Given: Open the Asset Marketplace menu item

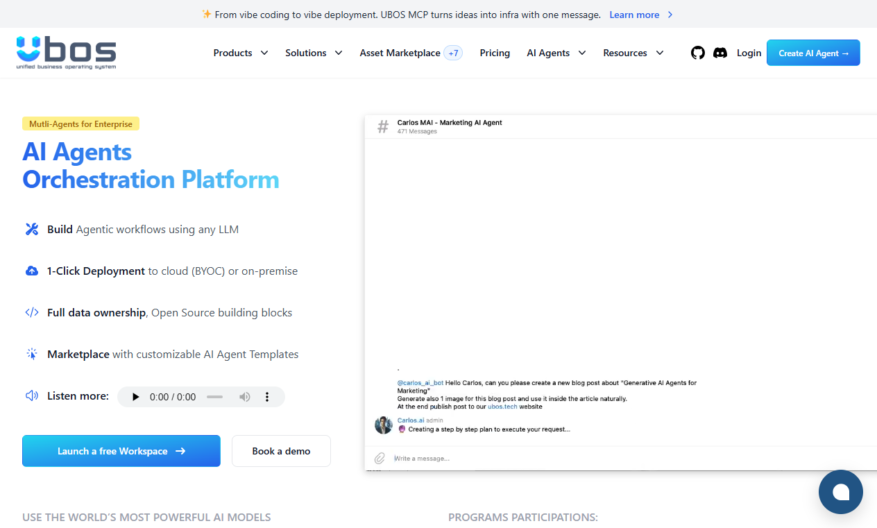Looking at the screenshot, I should click(400, 53).
